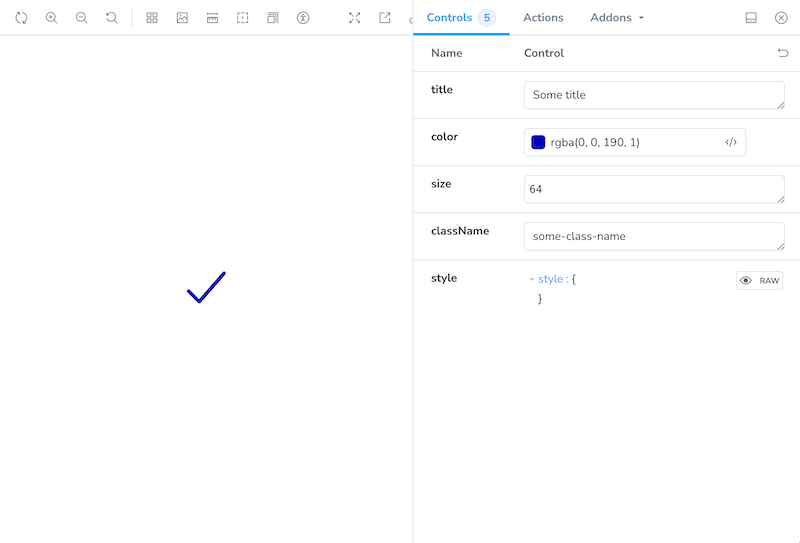
Task: Click the className text field
Action: pyautogui.click(x=653, y=237)
